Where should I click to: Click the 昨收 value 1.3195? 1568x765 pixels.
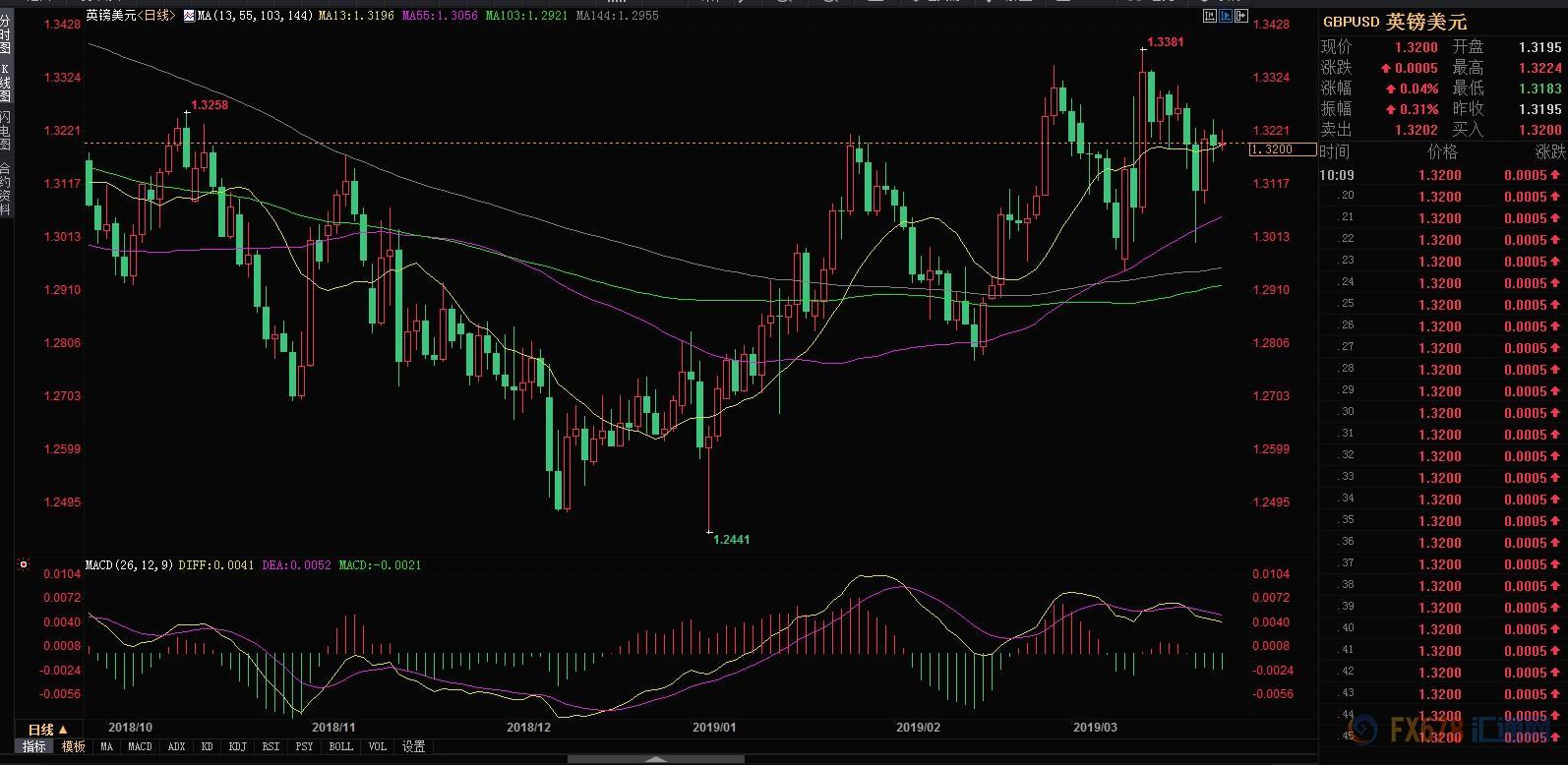click(x=1539, y=109)
